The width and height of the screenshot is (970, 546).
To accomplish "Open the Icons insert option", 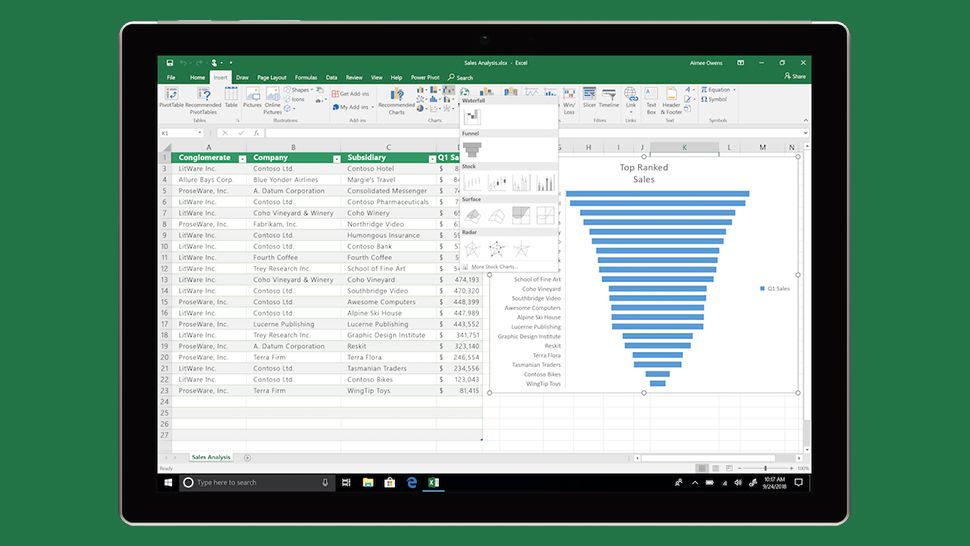I will 294,99.
